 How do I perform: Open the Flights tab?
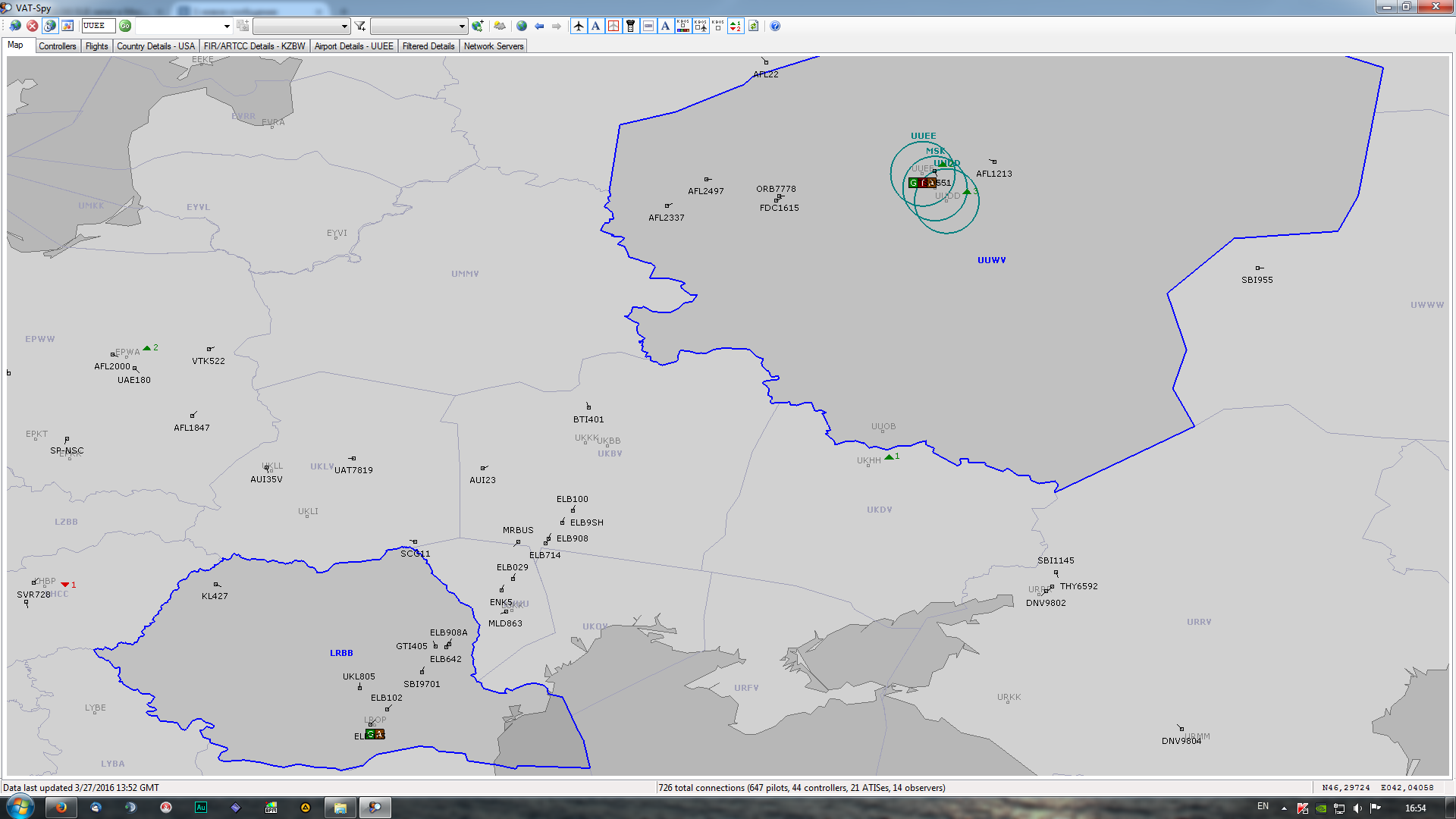click(x=97, y=46)
